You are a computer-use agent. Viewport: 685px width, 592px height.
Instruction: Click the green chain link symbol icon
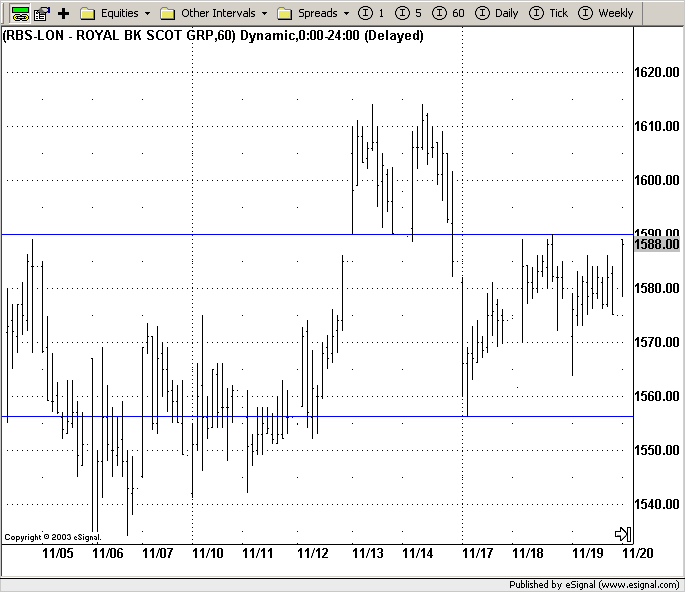click(x=20, y=14)
